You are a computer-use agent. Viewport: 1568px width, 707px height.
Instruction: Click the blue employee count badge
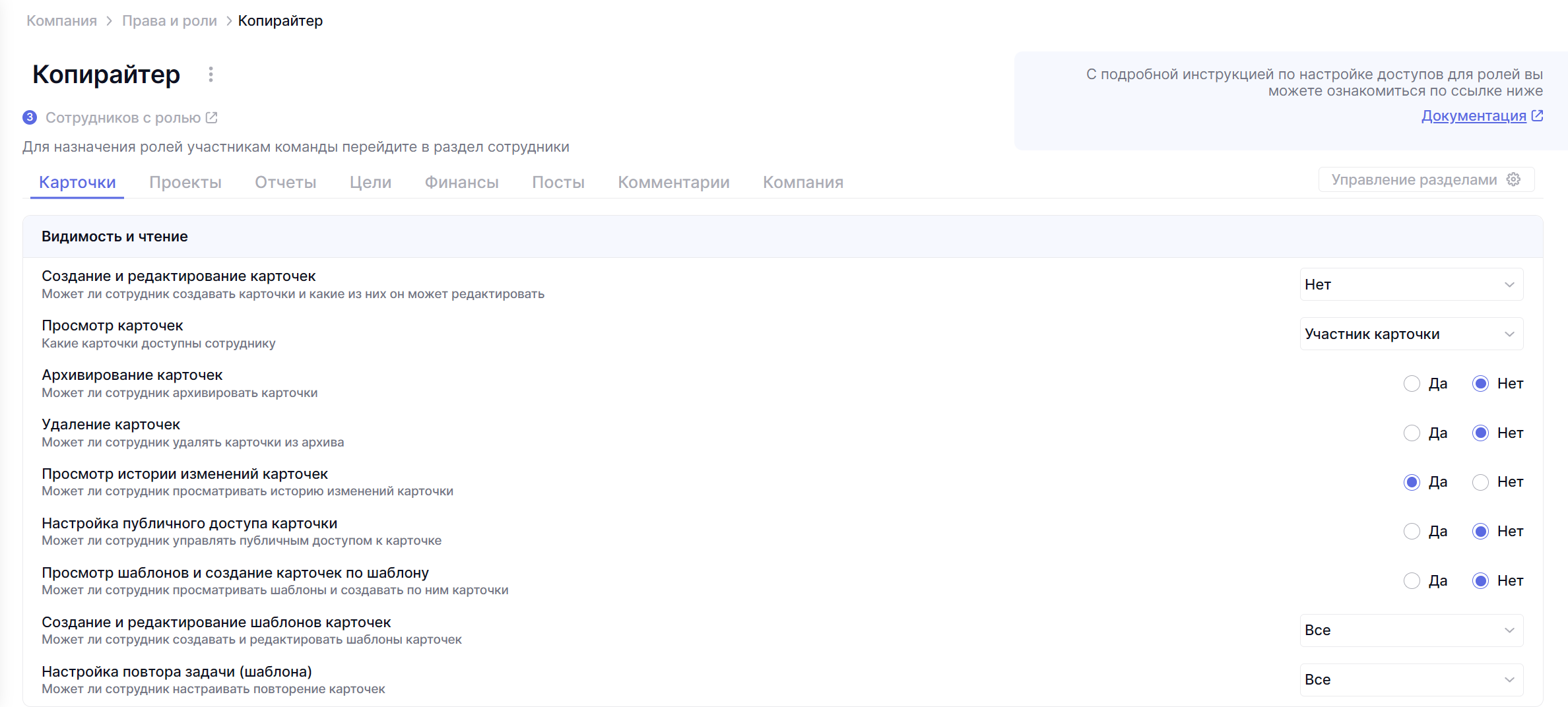(x=30, y=117)
